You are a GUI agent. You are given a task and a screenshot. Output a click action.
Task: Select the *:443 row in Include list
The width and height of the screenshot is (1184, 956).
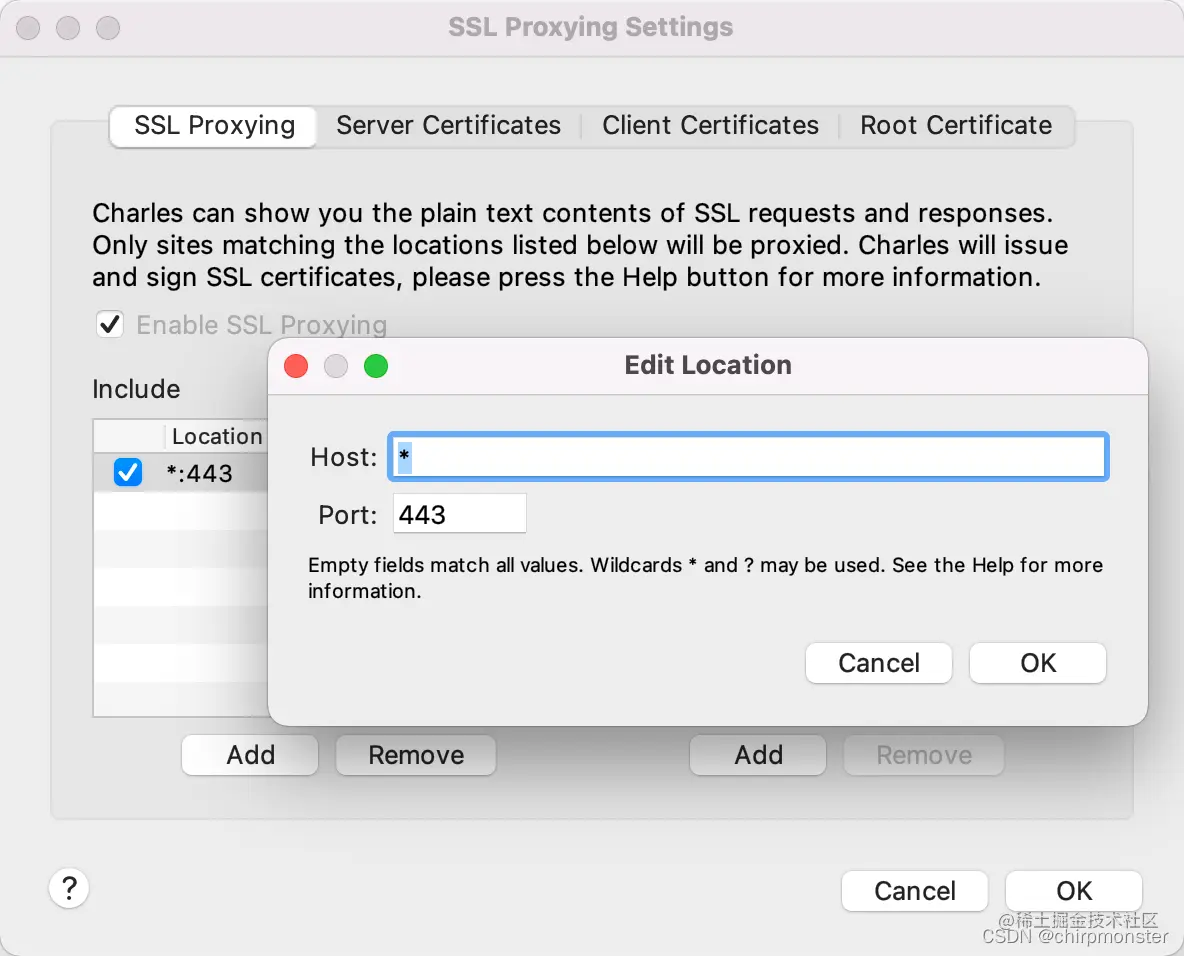coord(180,473)
